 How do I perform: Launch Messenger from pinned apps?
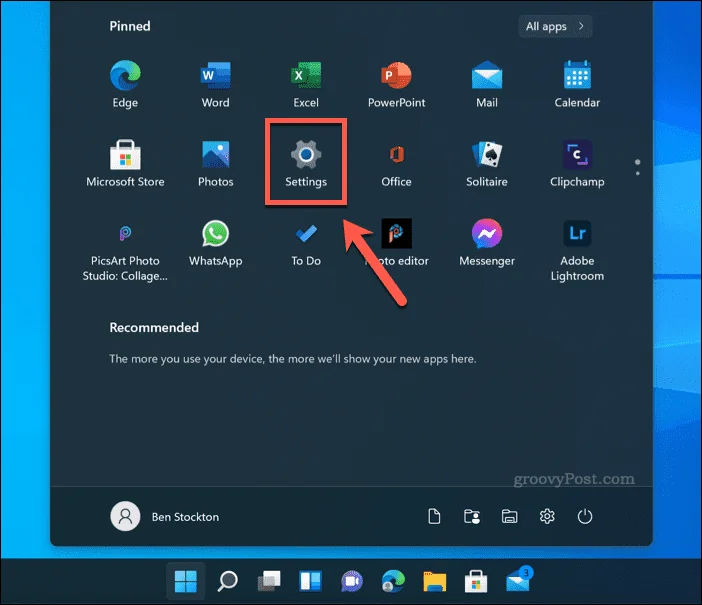pos(487,243)
